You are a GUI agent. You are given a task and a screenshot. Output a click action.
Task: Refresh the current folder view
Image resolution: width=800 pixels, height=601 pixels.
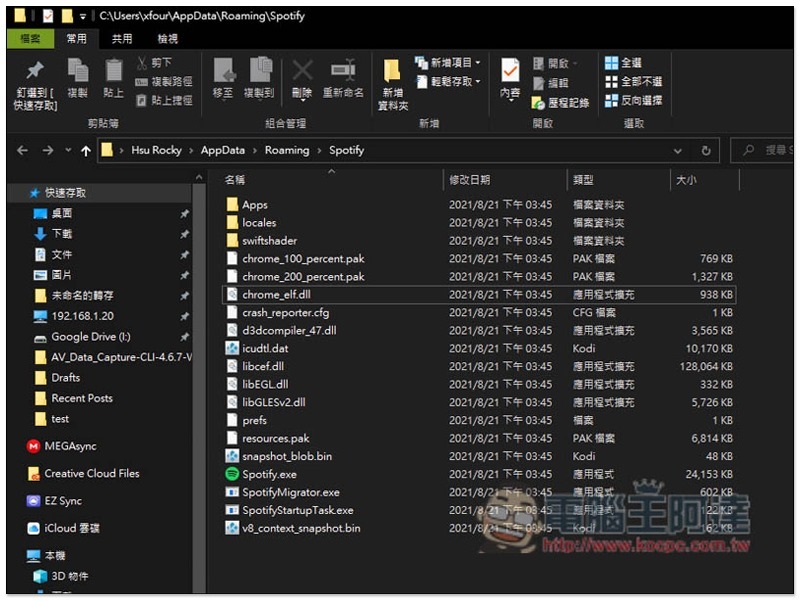[706, 151]
